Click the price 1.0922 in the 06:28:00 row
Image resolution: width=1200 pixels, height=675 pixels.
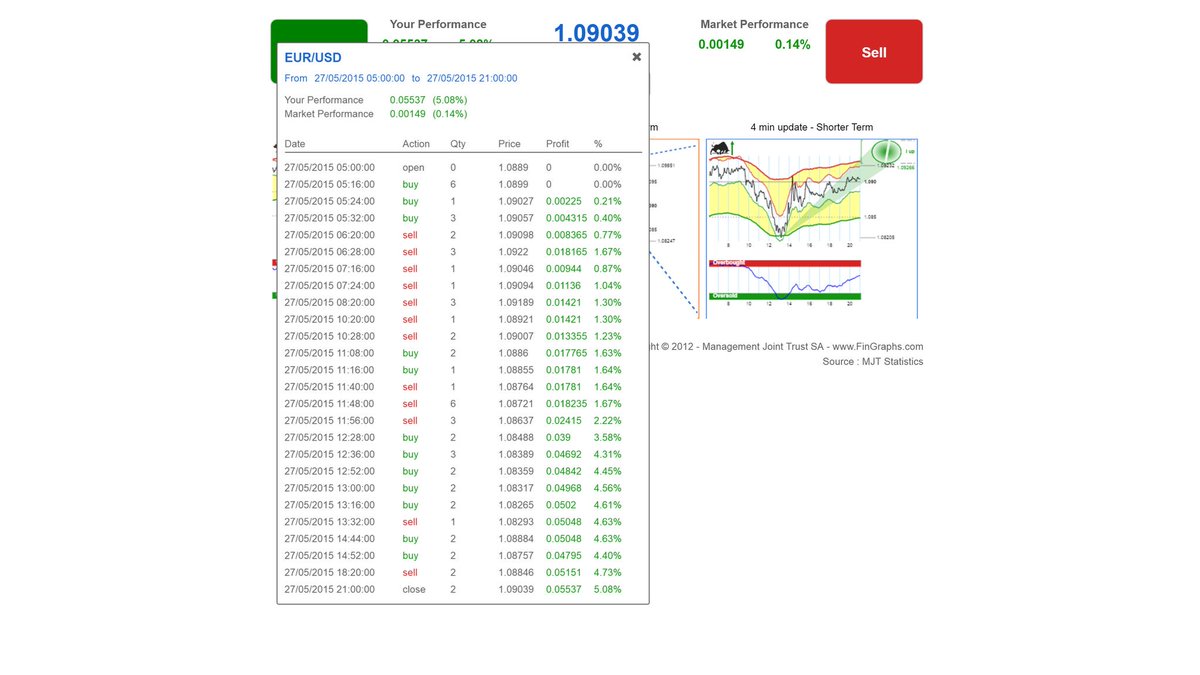(514, 253)
